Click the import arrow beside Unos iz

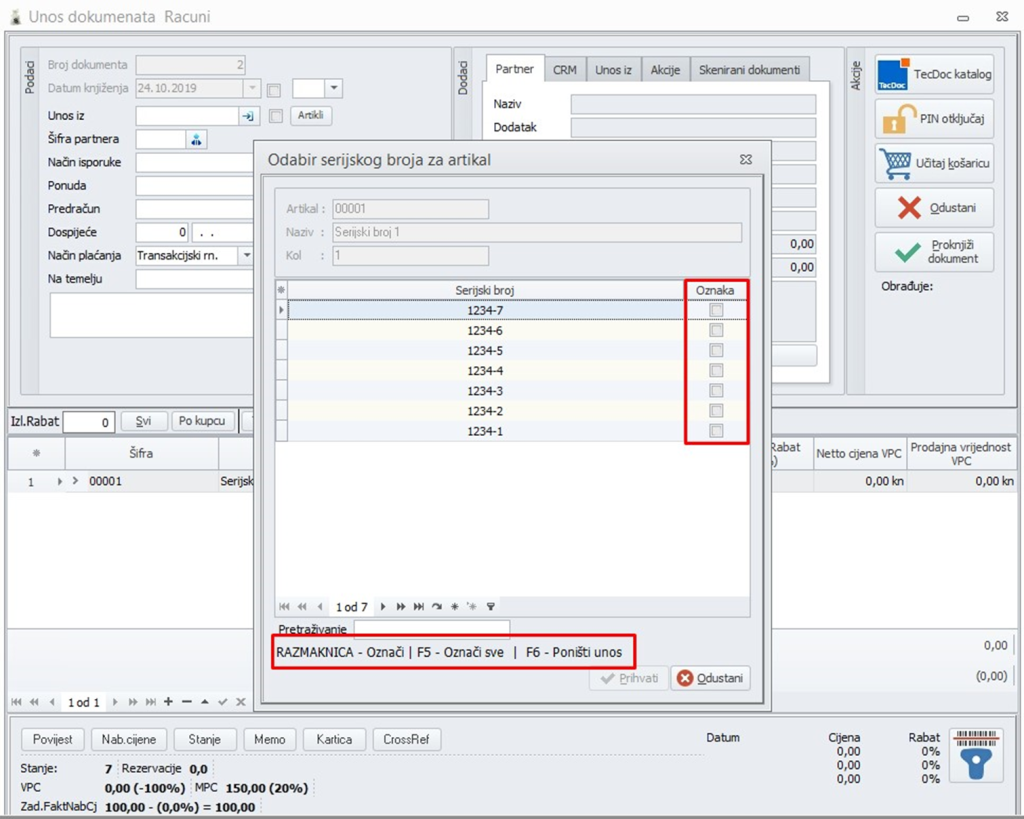[249, 116]
